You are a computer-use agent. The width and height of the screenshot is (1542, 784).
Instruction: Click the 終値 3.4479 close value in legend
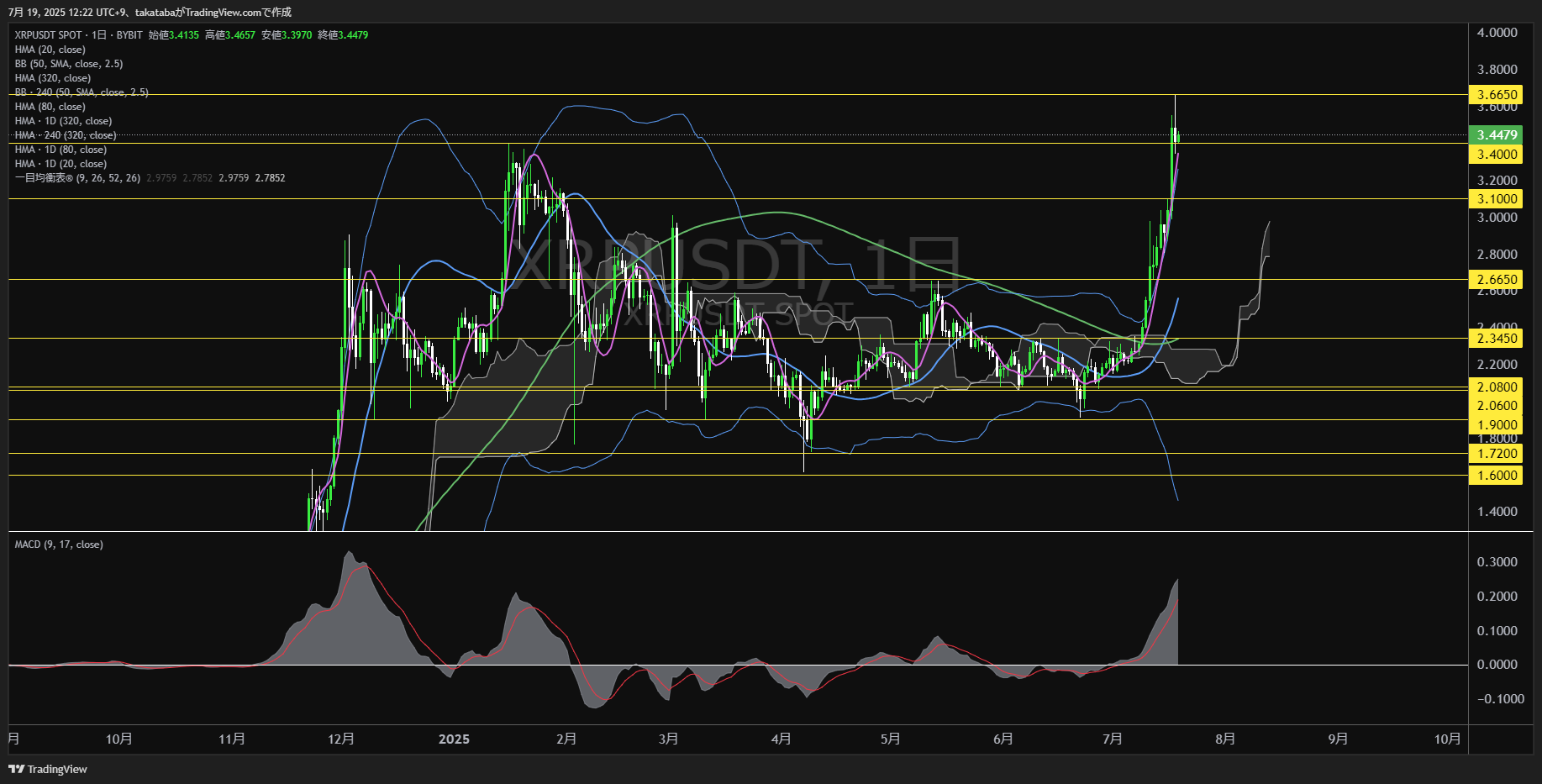(x=343, y=35)
